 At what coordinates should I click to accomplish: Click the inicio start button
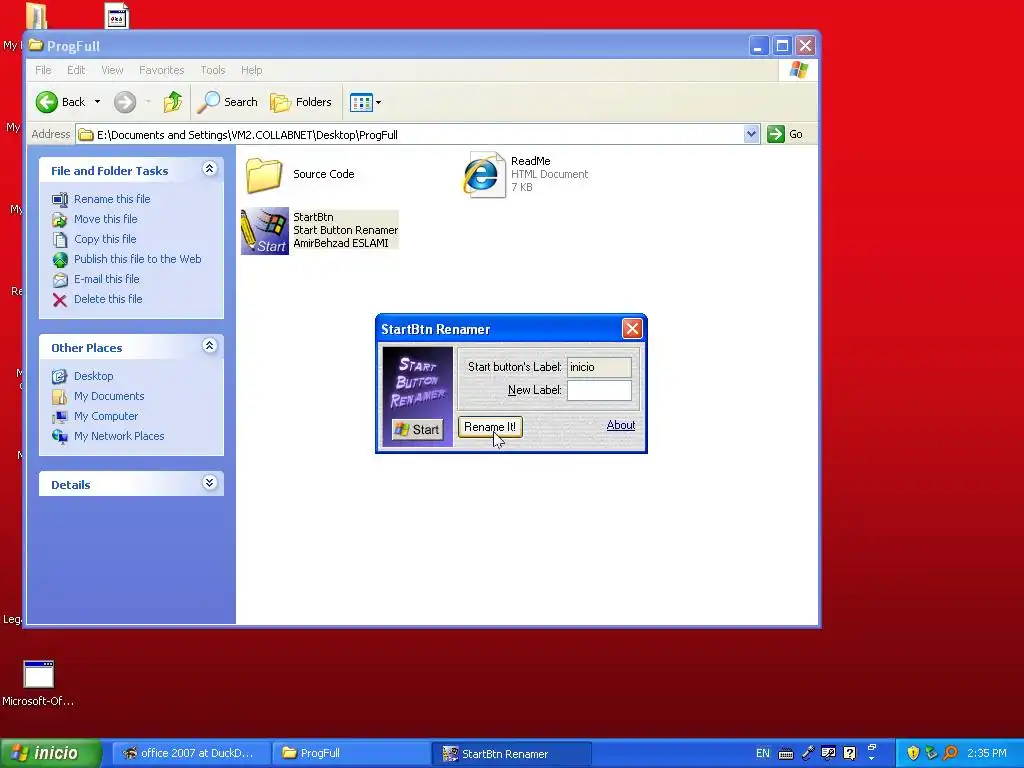coord(50,753)
